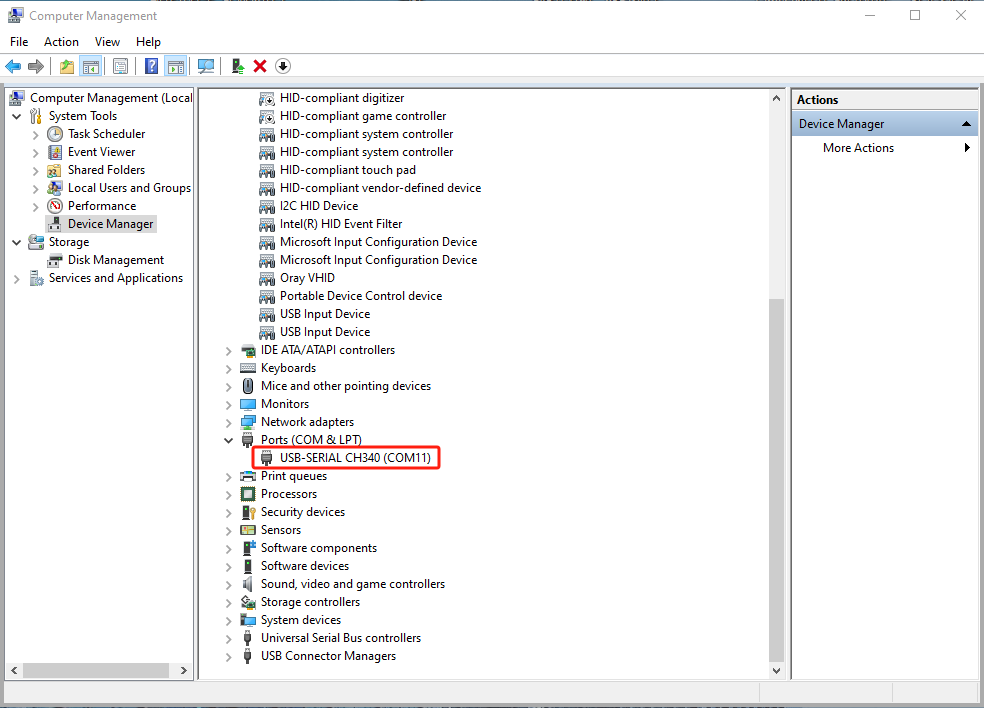This screenshot has width=984, height=708.
Task: Click the blue Help question mark icon
Action: click(151, 66)
